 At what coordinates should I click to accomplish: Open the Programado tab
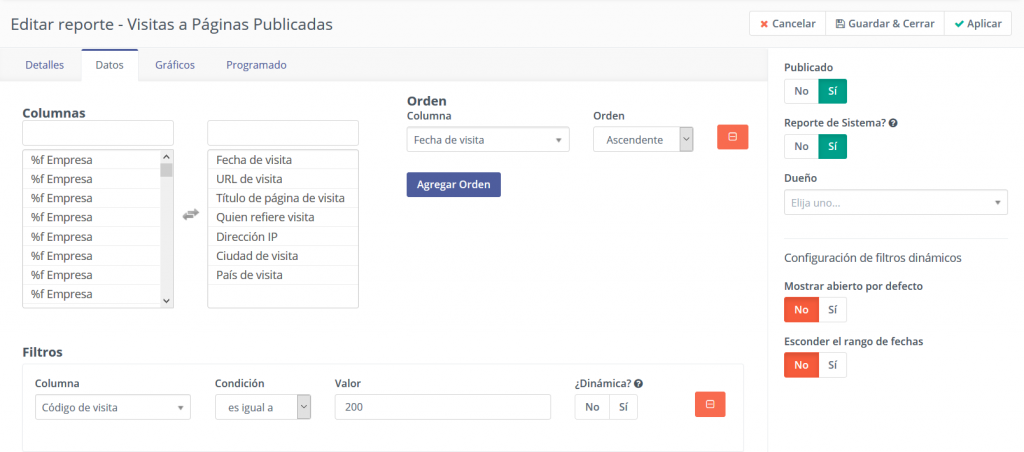coord(256,65)
